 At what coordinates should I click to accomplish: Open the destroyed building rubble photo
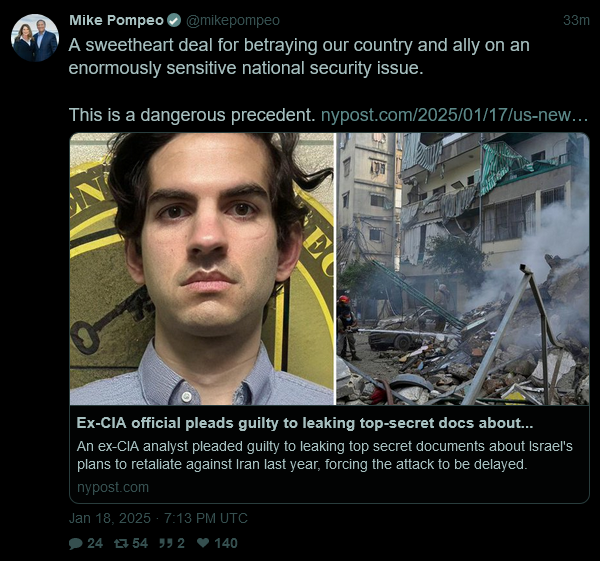click(x=463, y=269)
